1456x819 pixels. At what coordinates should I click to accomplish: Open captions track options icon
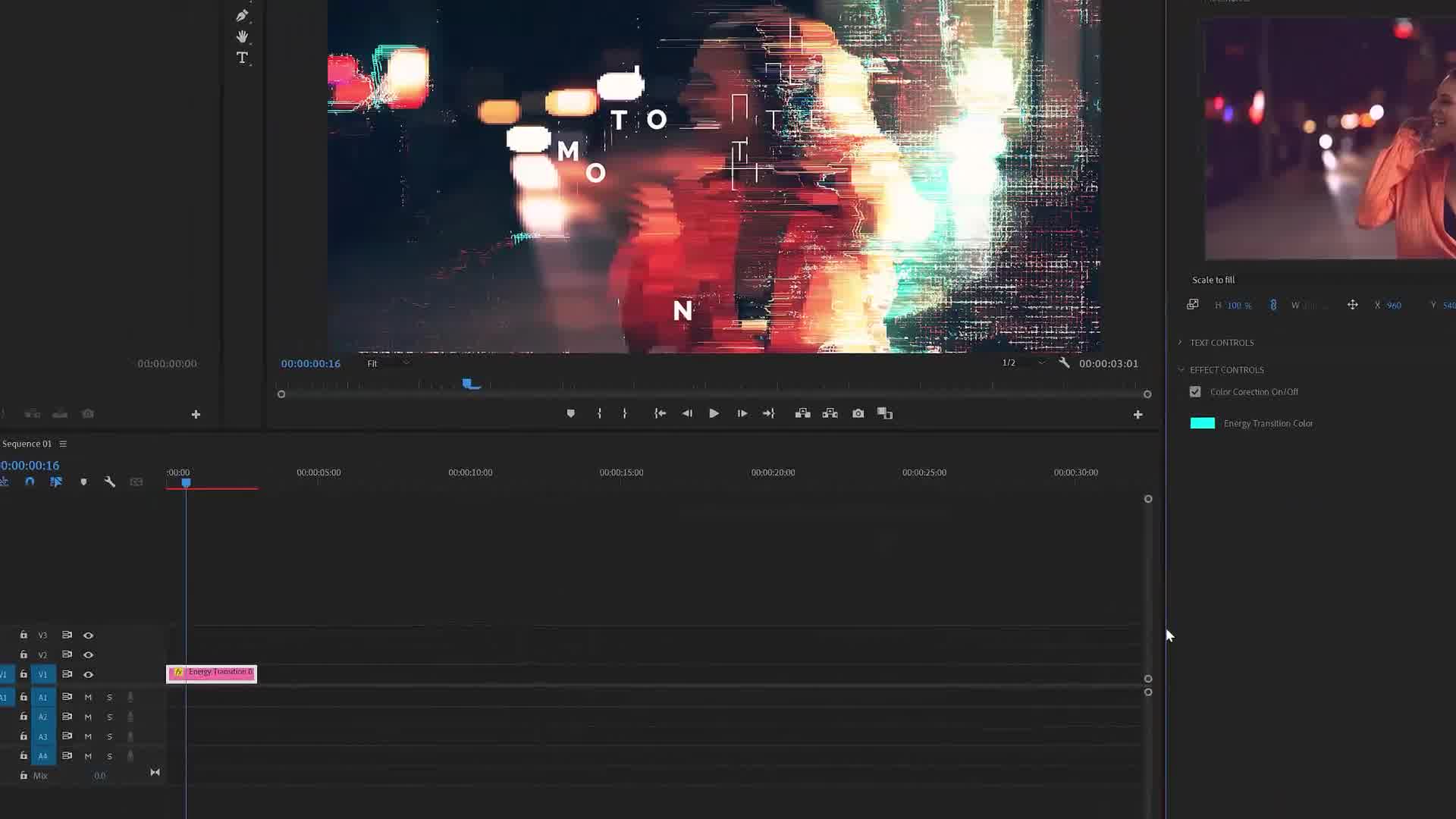tap(136, 482)
